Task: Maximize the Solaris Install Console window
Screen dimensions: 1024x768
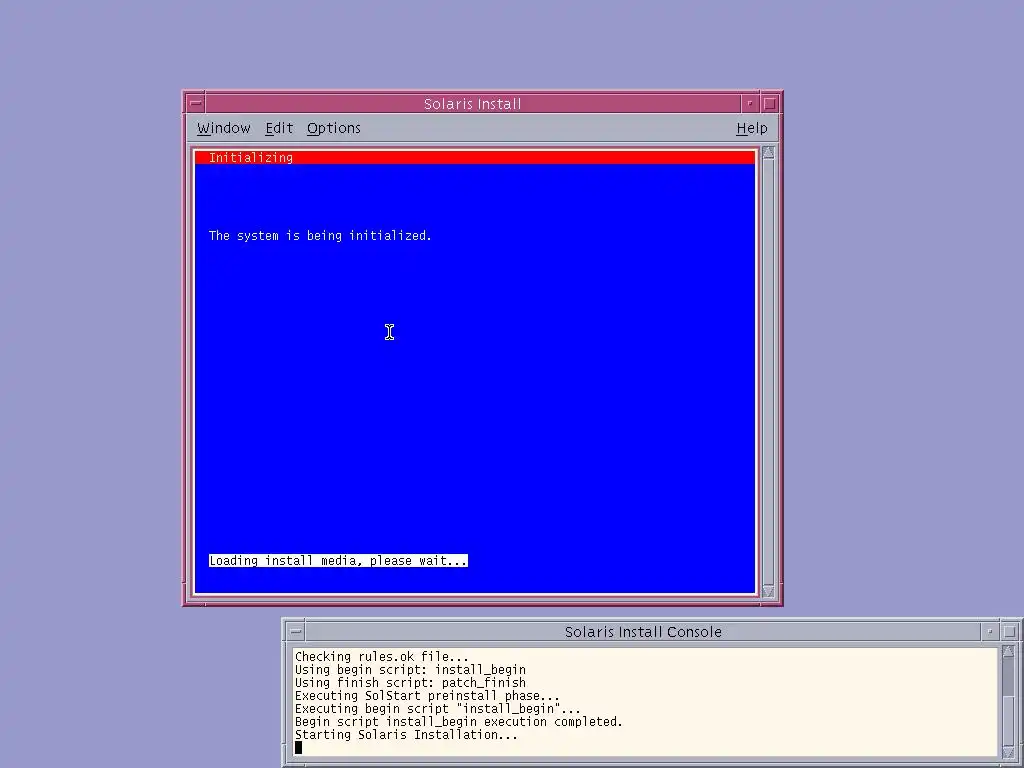Action: point(1010,632)
